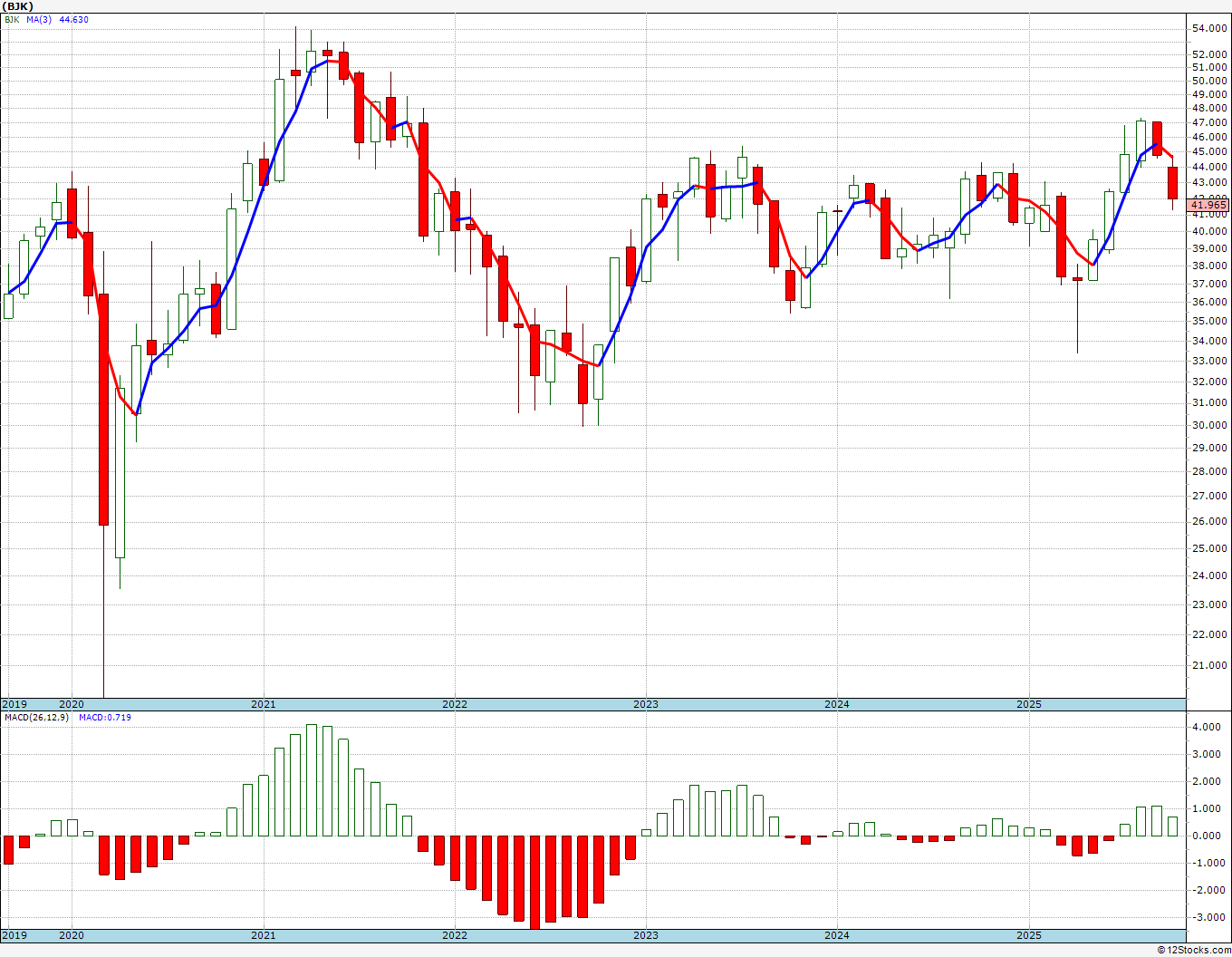Image resolution: width=1232 pixels, height=957 pixels.
Task: Click the tallest green MACD histogram bar
Action: click(x=312, y=780)
